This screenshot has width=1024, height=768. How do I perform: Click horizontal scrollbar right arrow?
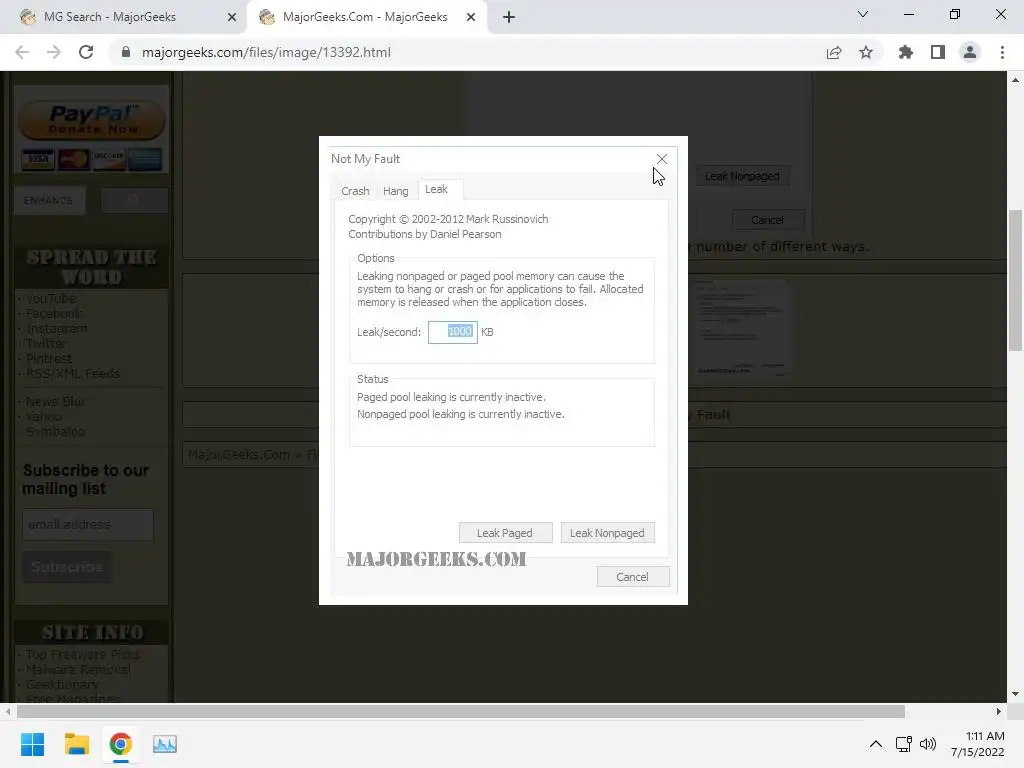[999, 711]
